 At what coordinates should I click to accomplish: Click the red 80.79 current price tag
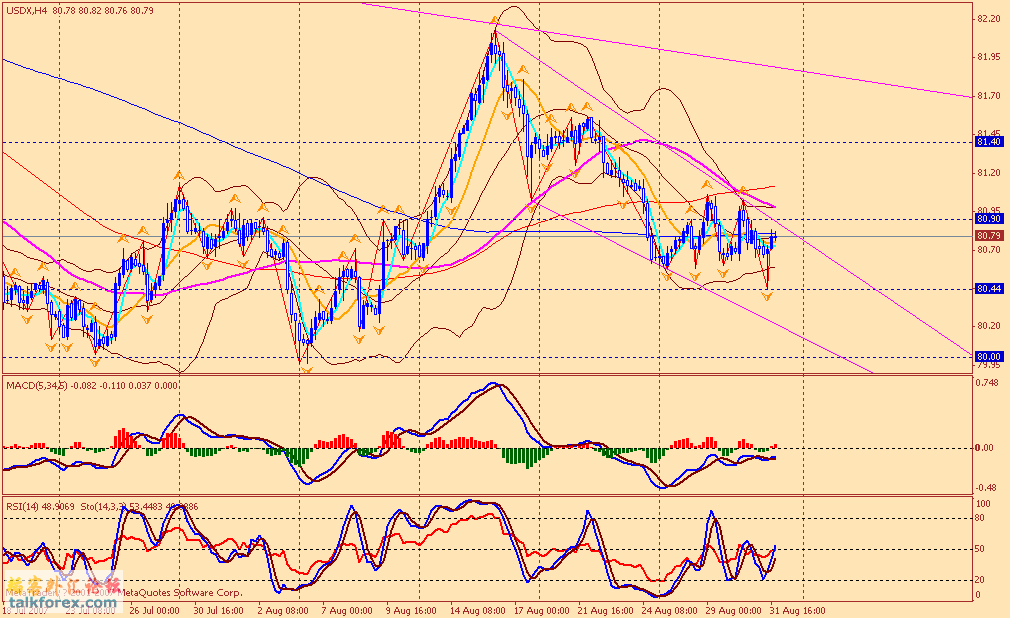coord(989,236)
